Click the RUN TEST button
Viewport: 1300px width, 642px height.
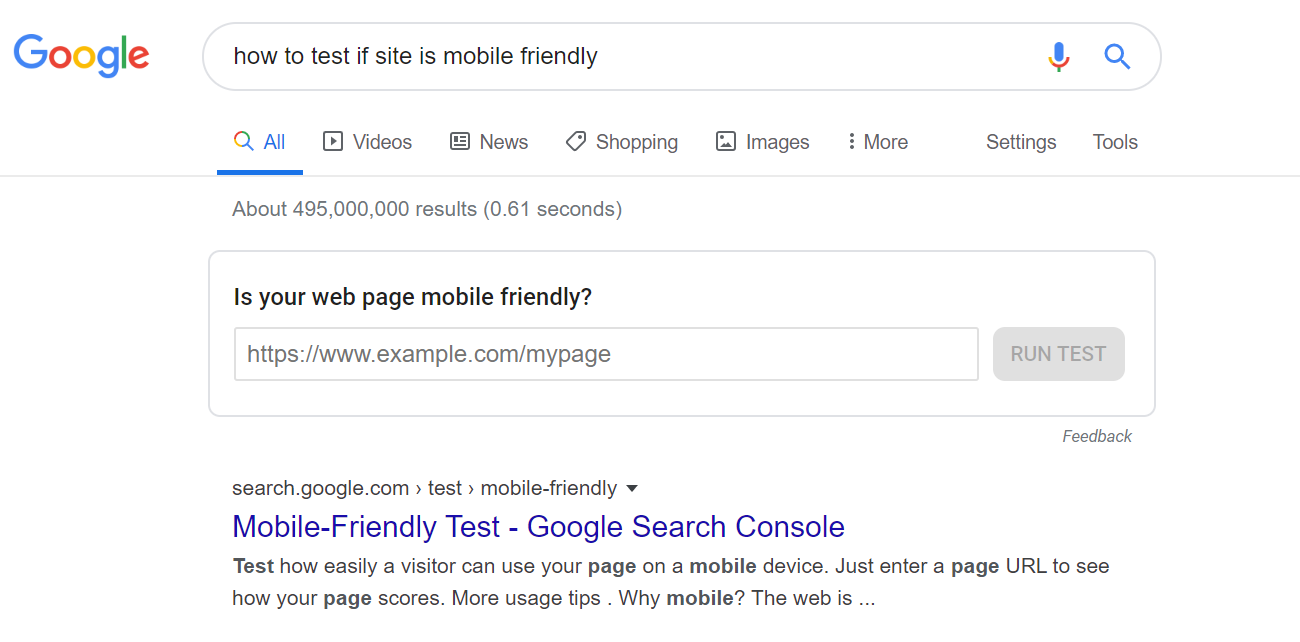coord(1058,354)
